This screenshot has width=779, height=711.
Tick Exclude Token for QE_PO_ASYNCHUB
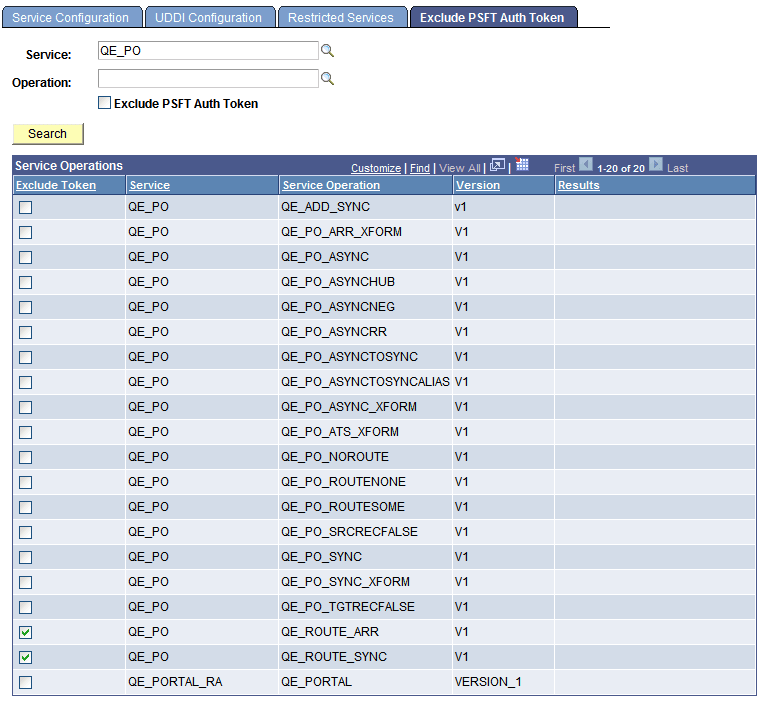26,282
